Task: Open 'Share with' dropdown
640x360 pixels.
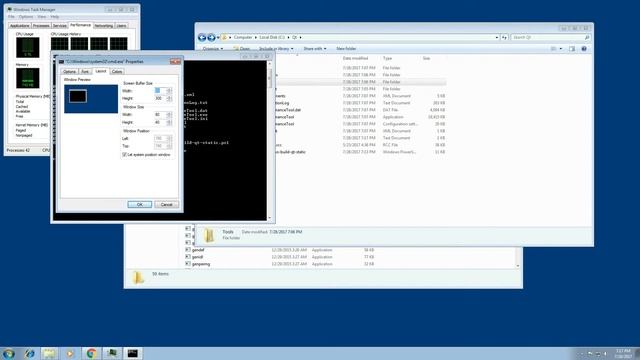Action: pyautogui.click(x=315, y=49)
